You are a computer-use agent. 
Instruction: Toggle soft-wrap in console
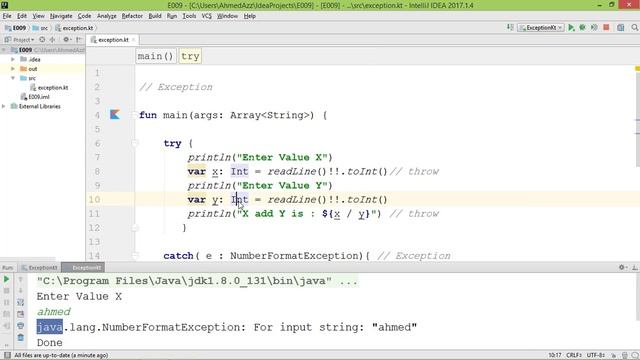tap(20, 302)
